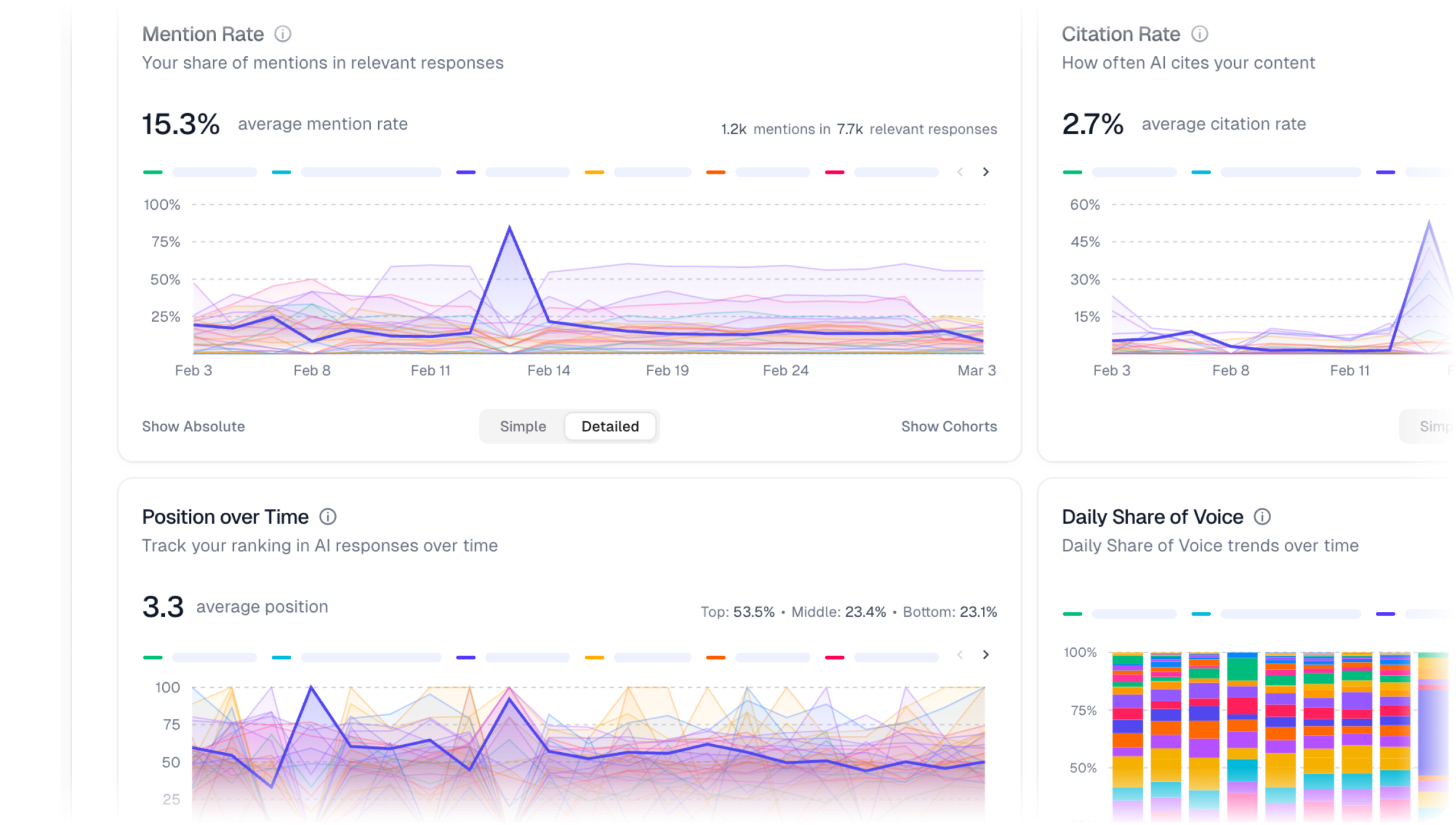The image size is (1456, 825).
Task: Click the "1.2k" mentions count
Action: point(734,129)
